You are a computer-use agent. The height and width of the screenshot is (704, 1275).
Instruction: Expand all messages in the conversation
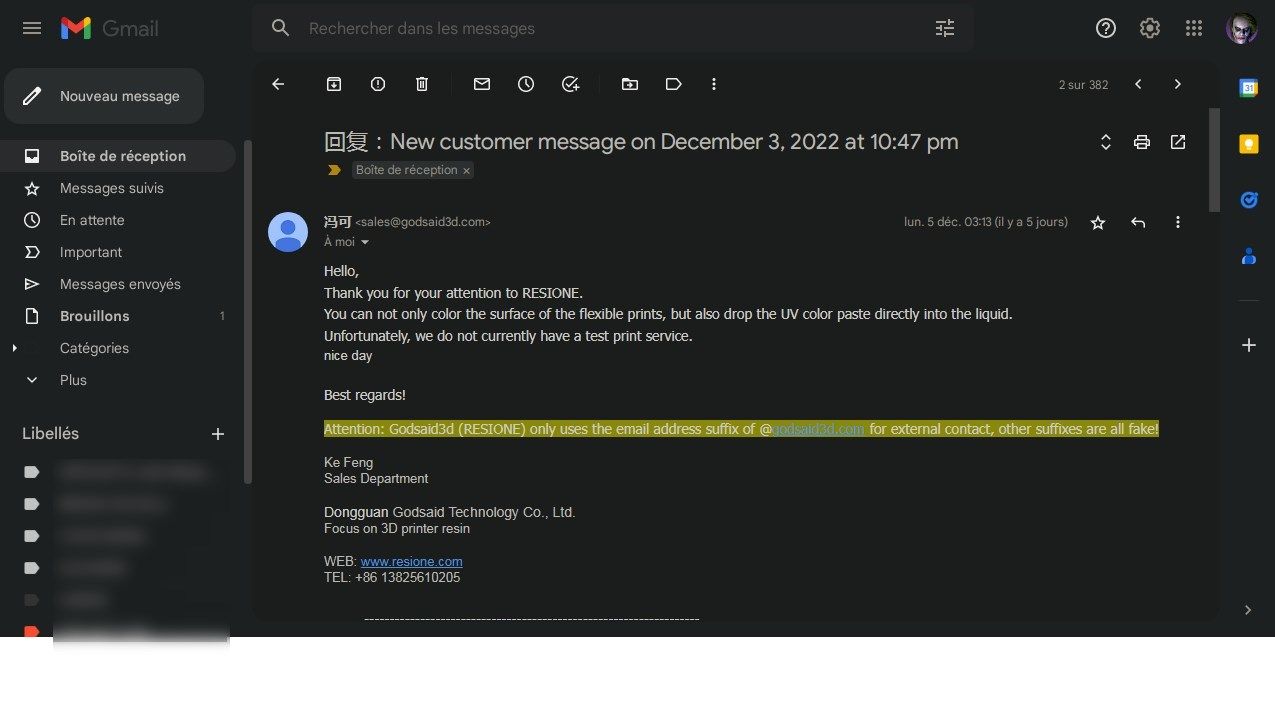pyautogui.click(x=1106, y=142)
